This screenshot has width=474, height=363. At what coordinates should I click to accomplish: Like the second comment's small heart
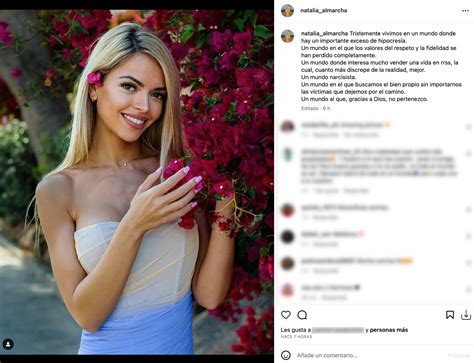click(468, 154)
